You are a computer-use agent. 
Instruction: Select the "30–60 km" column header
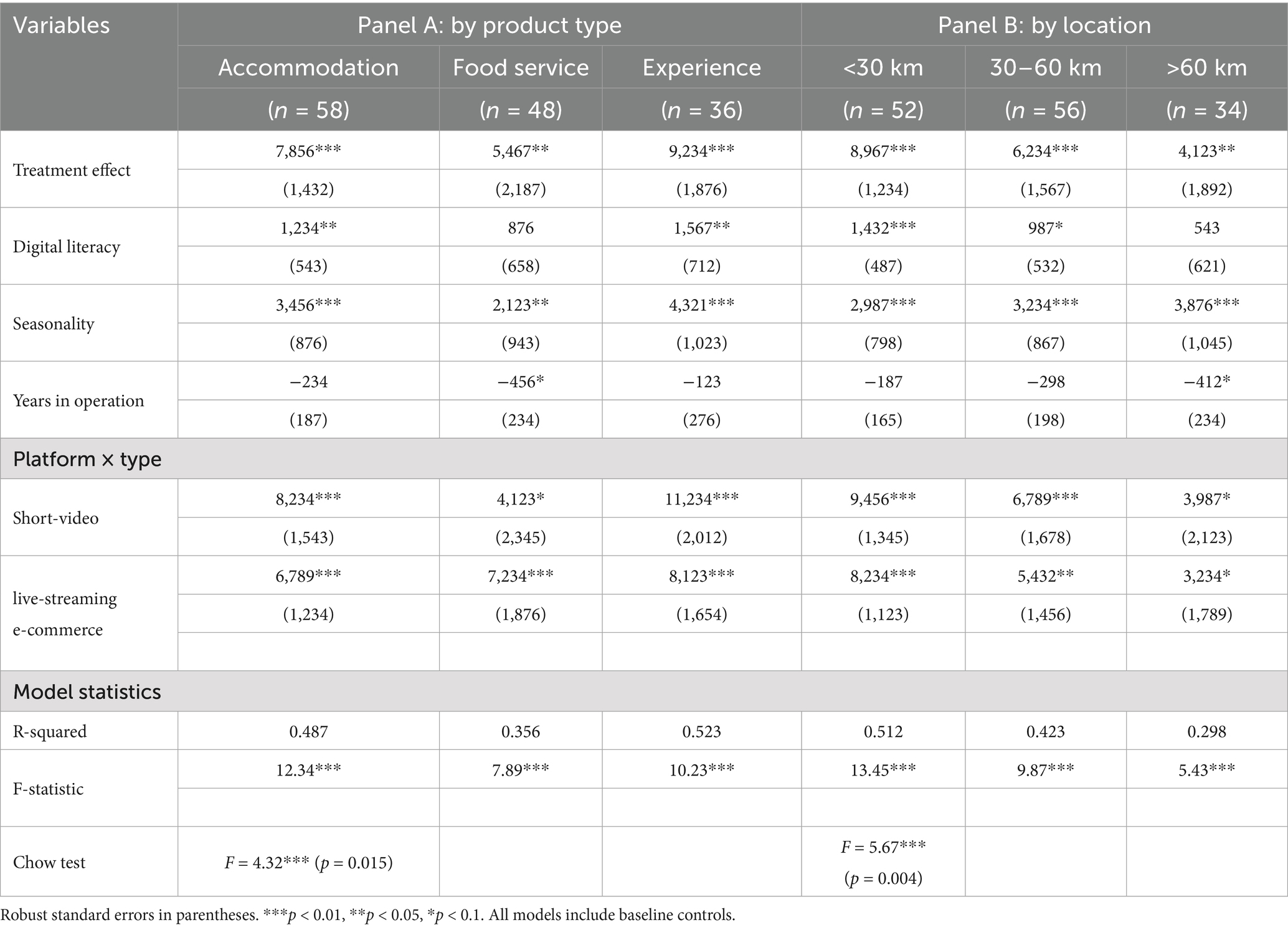1045,67
